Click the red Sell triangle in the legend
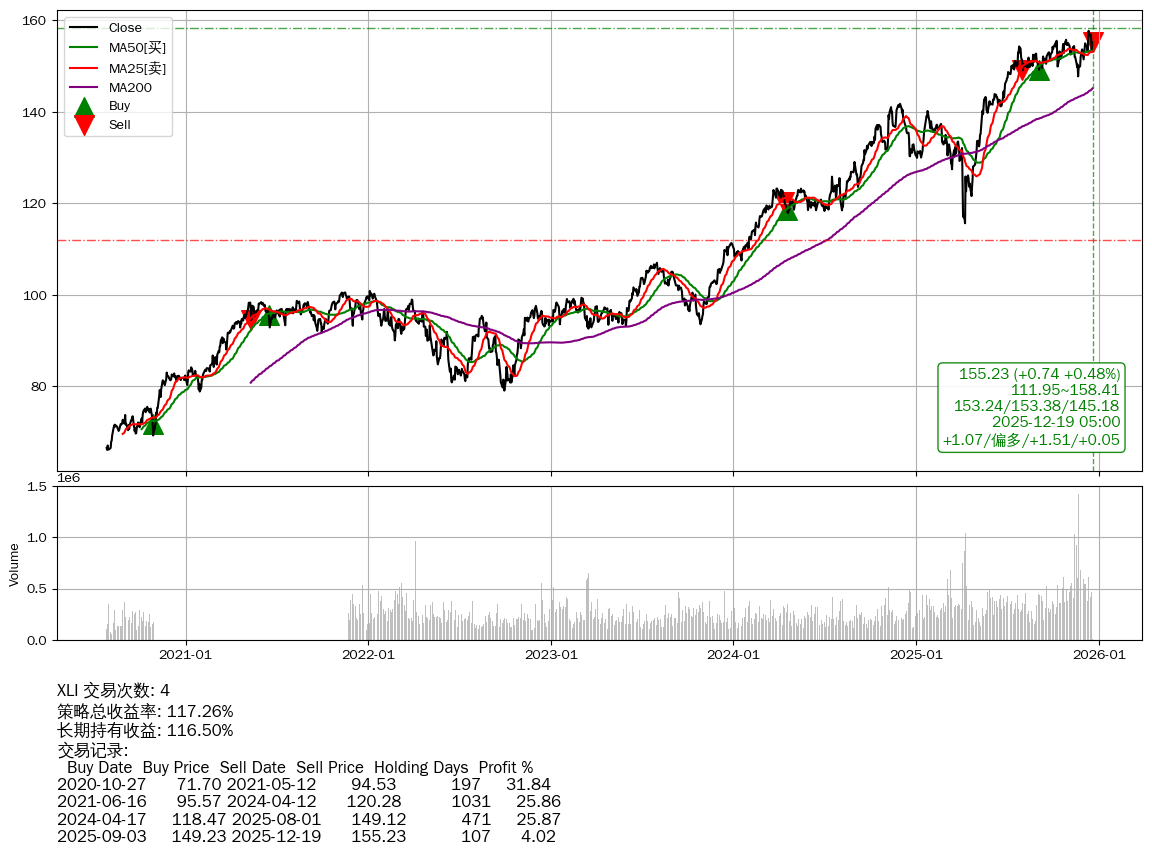1152x855 pixels. click(x=85, y=125)
